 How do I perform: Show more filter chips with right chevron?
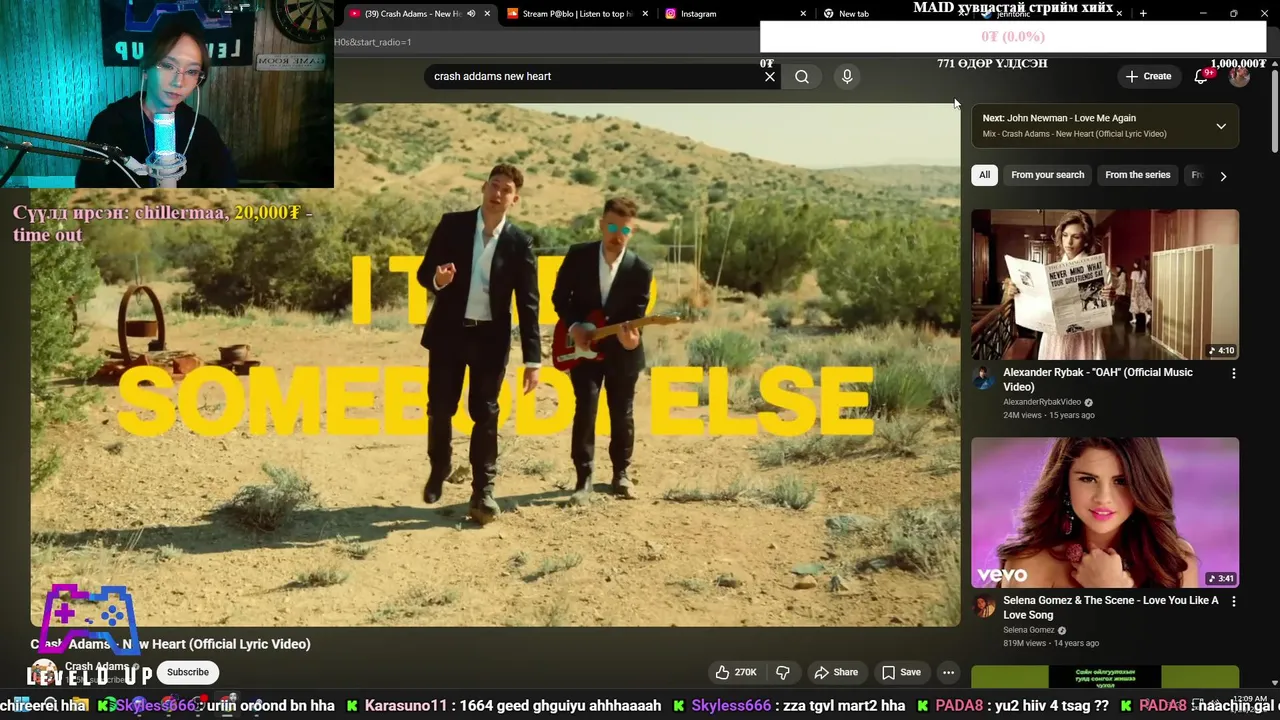(x=1223, y=176)
